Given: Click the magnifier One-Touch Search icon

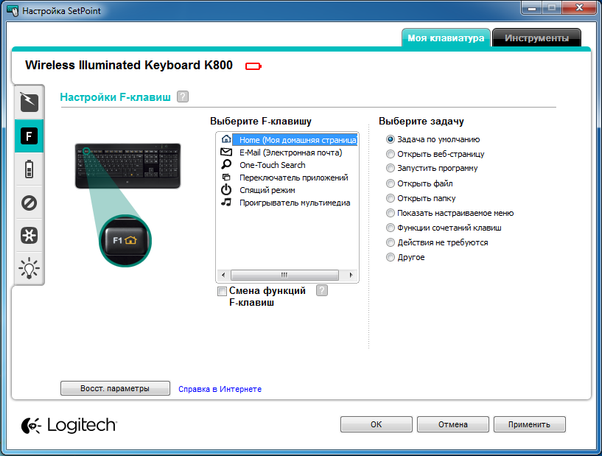Looking at the screenshot, I should click(x=226, y=164).
